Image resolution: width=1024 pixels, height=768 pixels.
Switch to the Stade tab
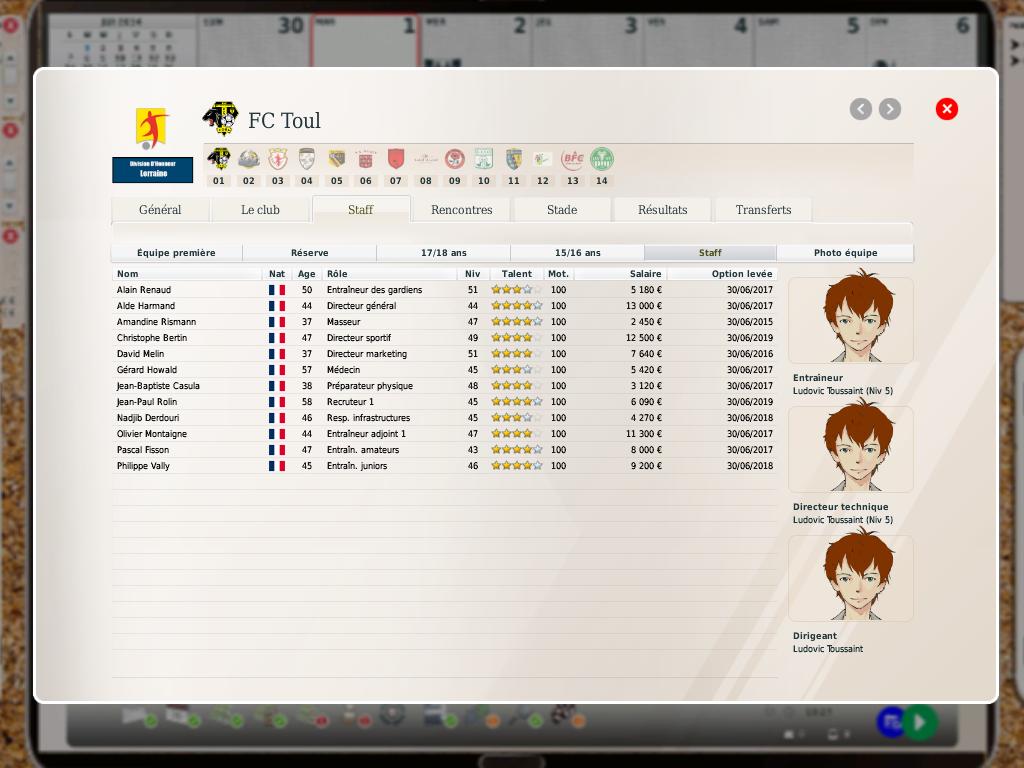pos(562,210)
